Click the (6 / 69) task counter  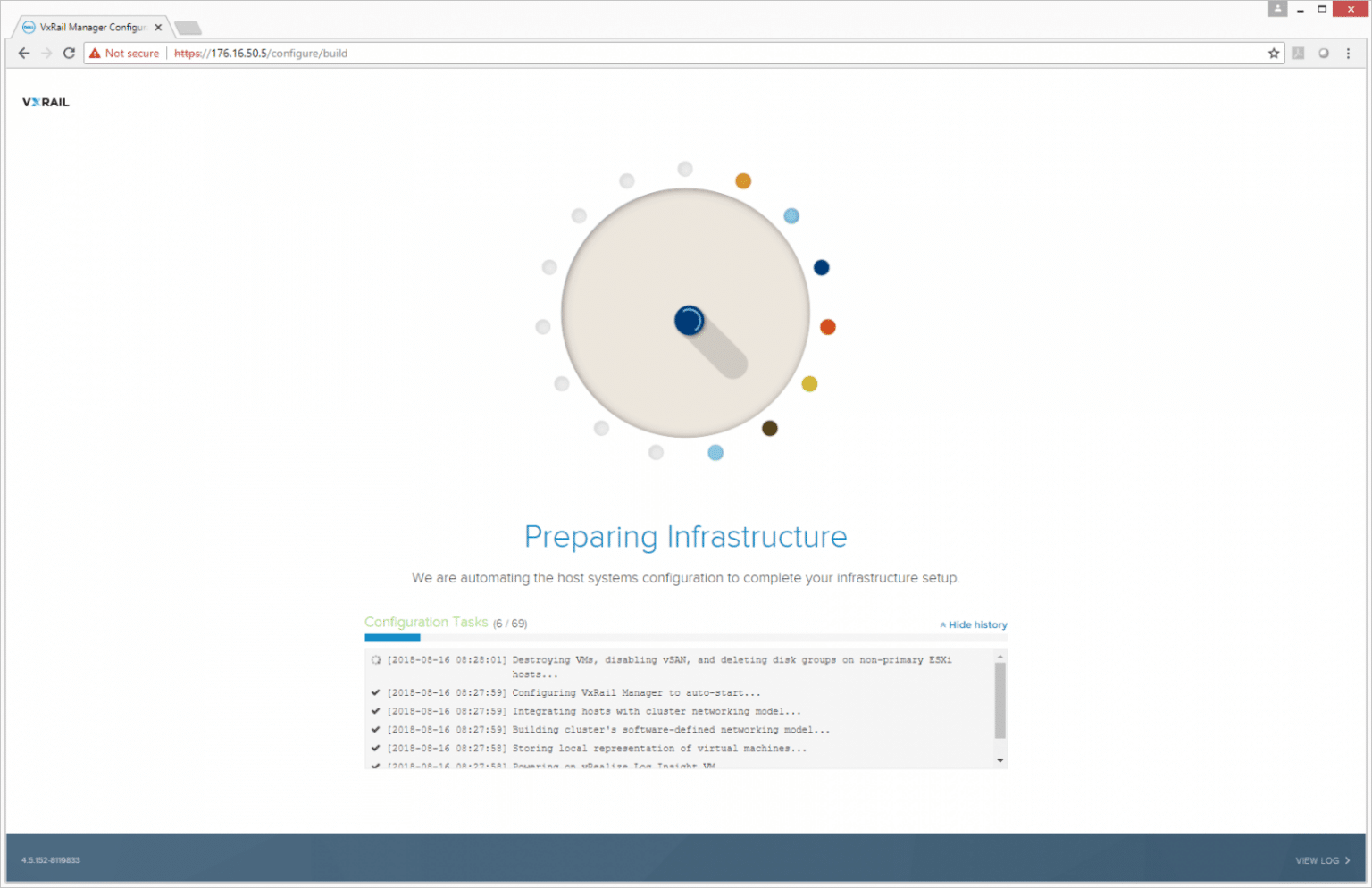point(510,624)
